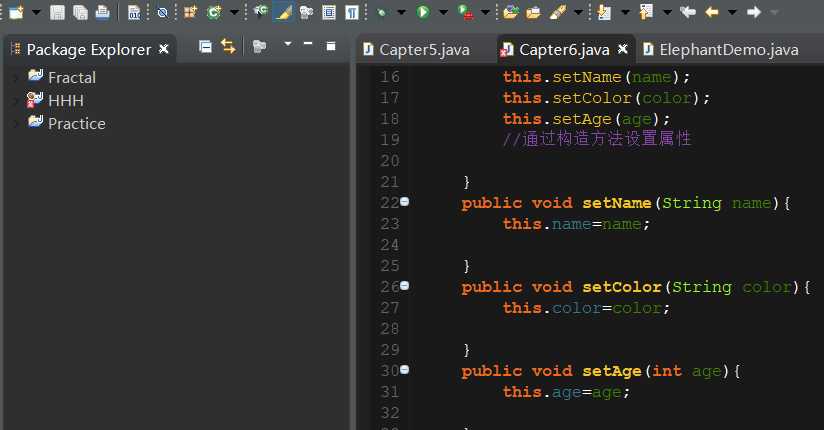
Task: Toggle Mark Occurrences highlighter icon
Action: coord(283,12)
